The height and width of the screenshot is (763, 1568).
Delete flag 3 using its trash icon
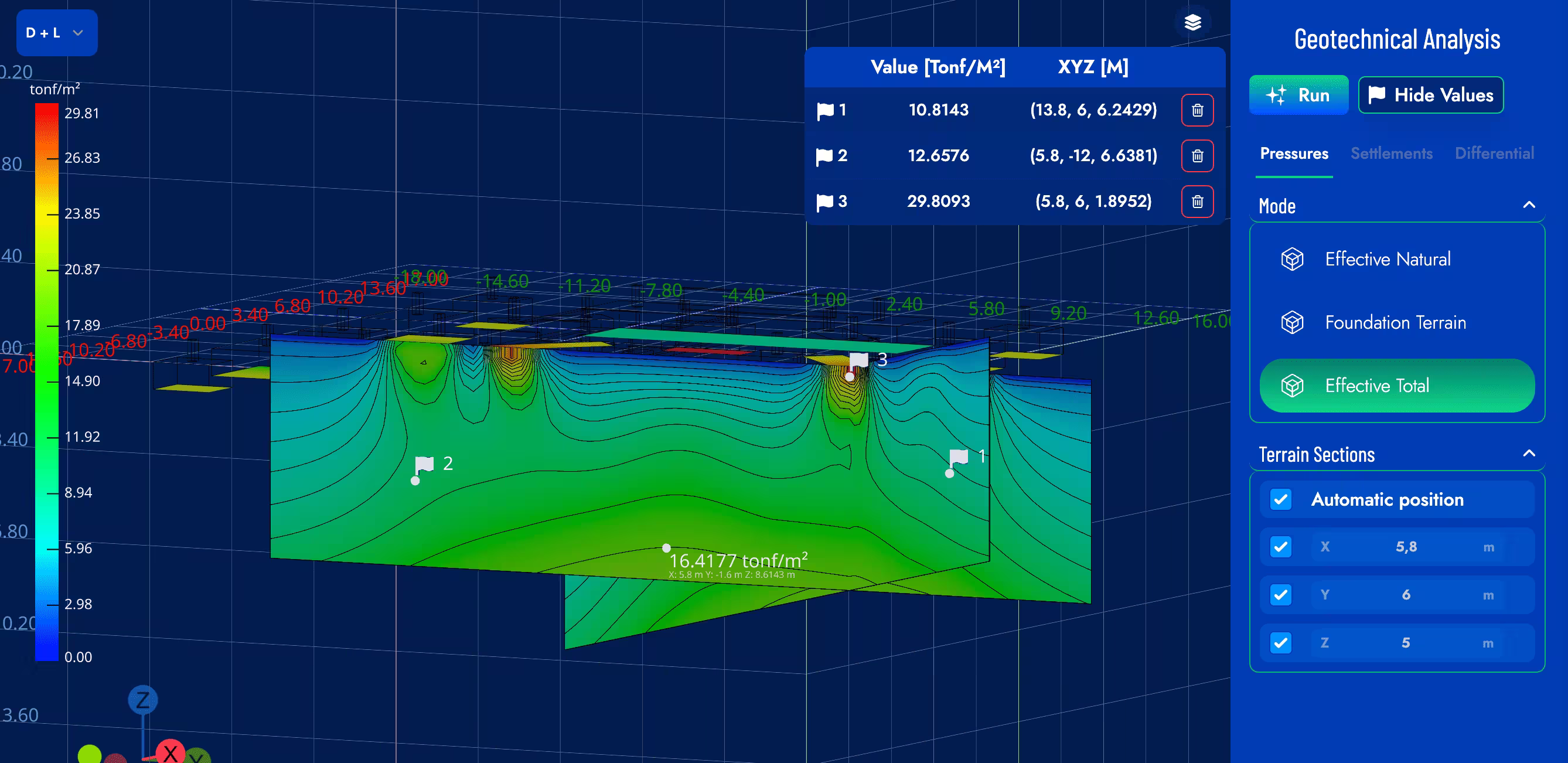[x=1197, y=202]
